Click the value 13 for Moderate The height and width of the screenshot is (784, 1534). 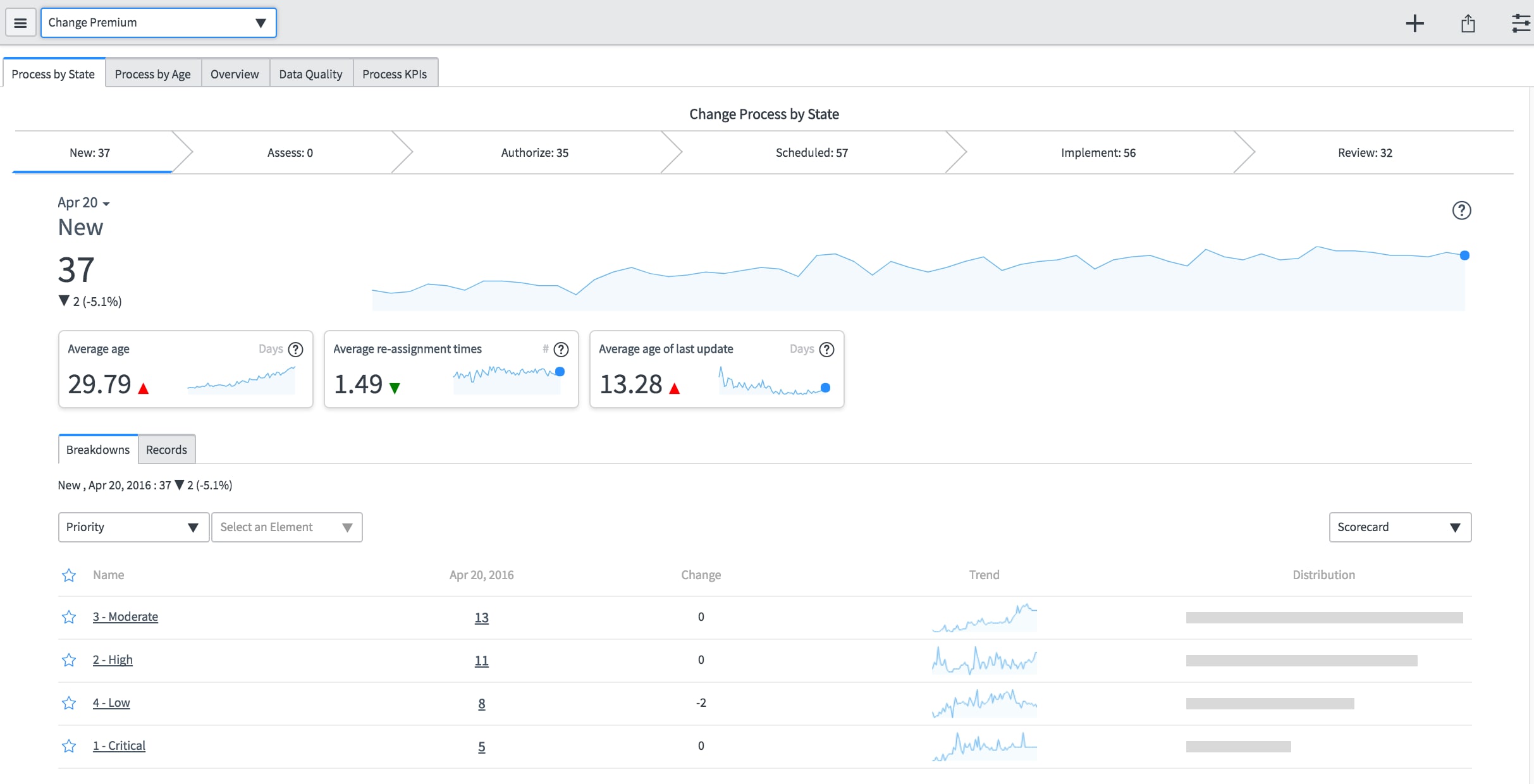[482, 618]
